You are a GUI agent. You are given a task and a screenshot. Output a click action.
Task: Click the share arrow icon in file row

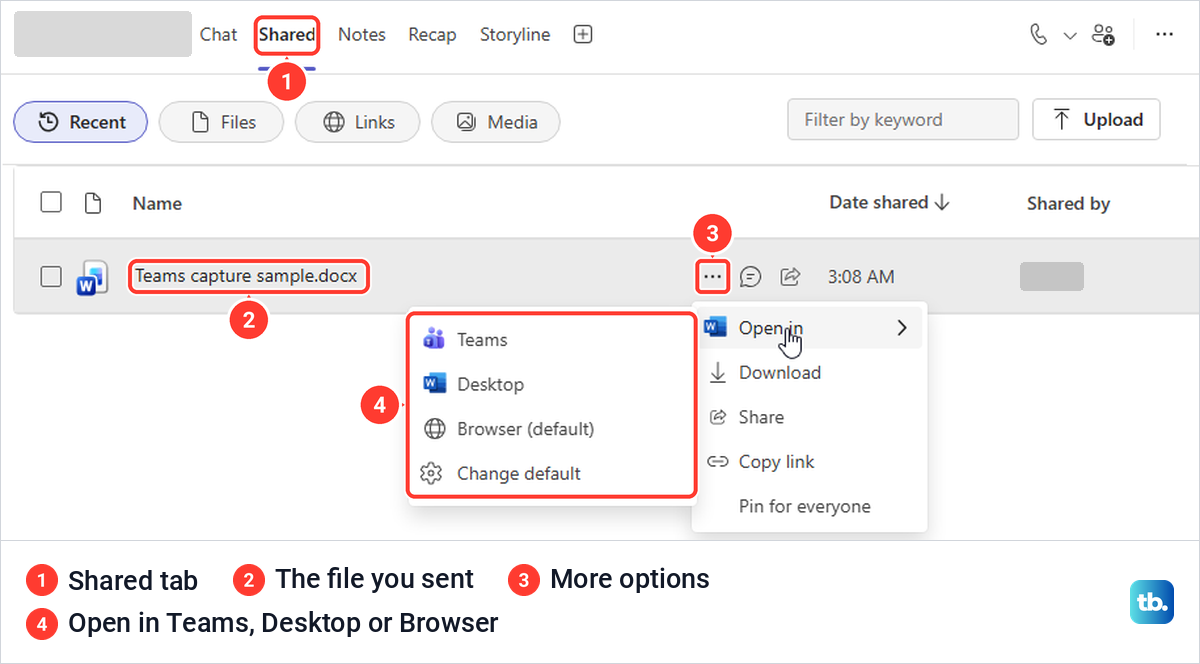coord(790,277)
